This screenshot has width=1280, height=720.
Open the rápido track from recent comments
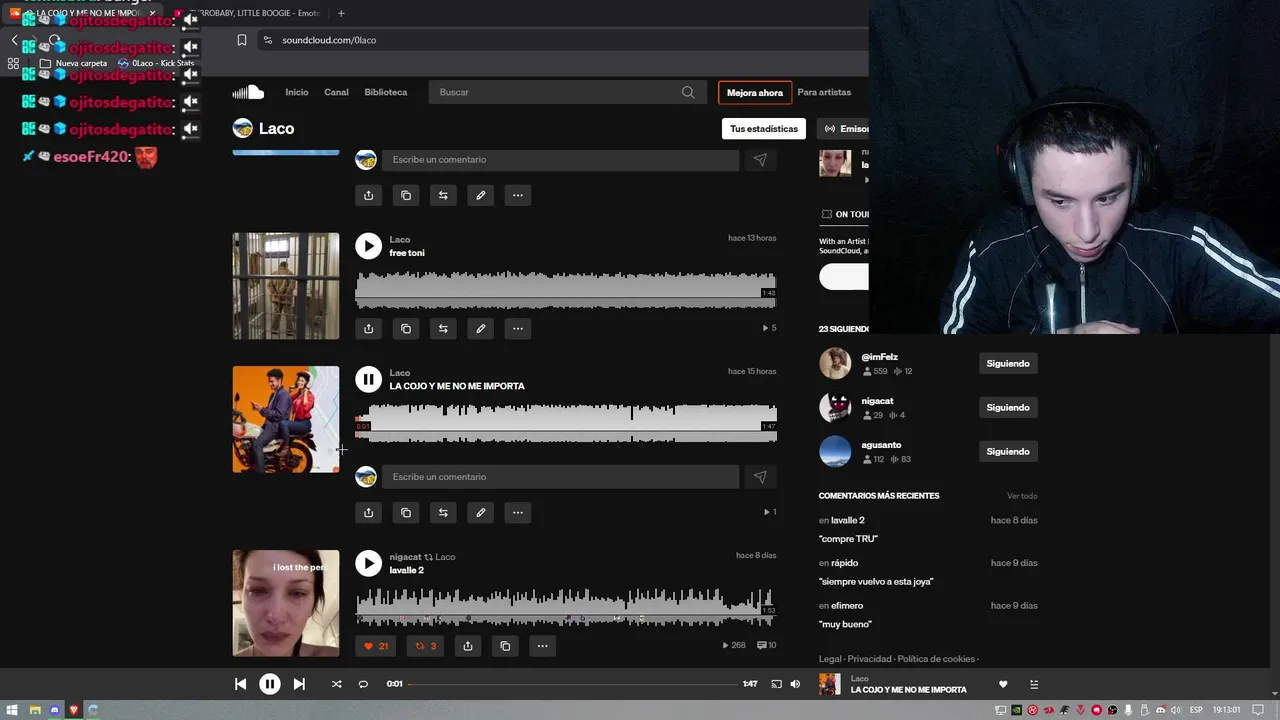click(x=845, y=563)
